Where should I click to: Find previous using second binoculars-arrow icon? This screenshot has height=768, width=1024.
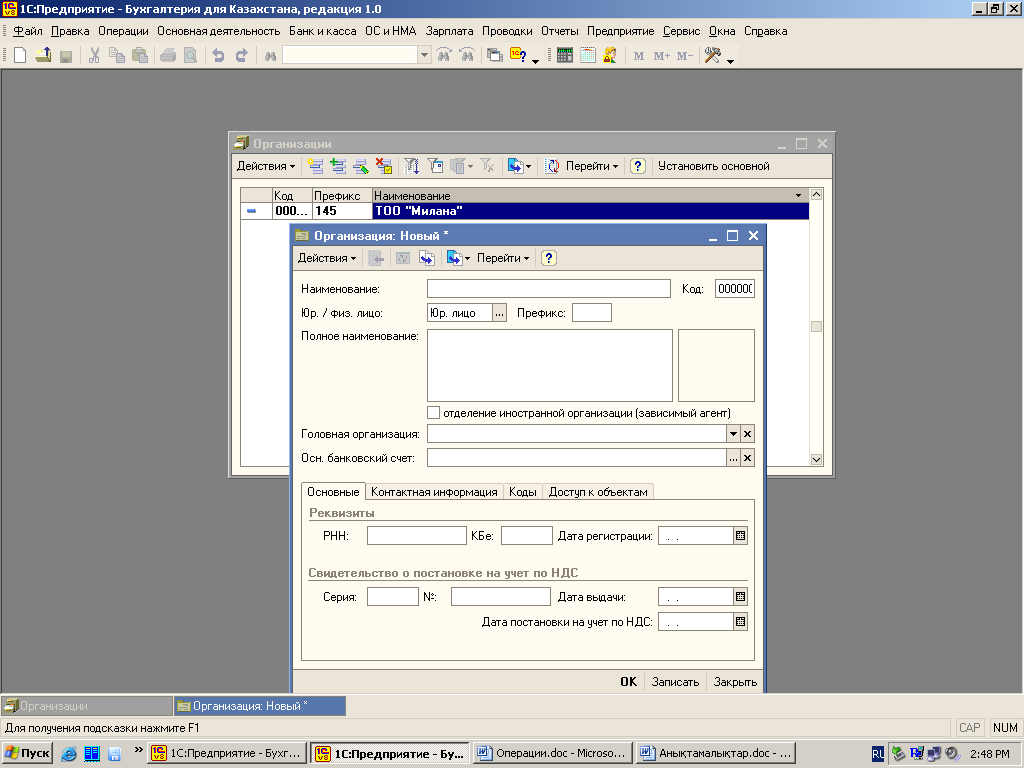(x=467, y=56)
